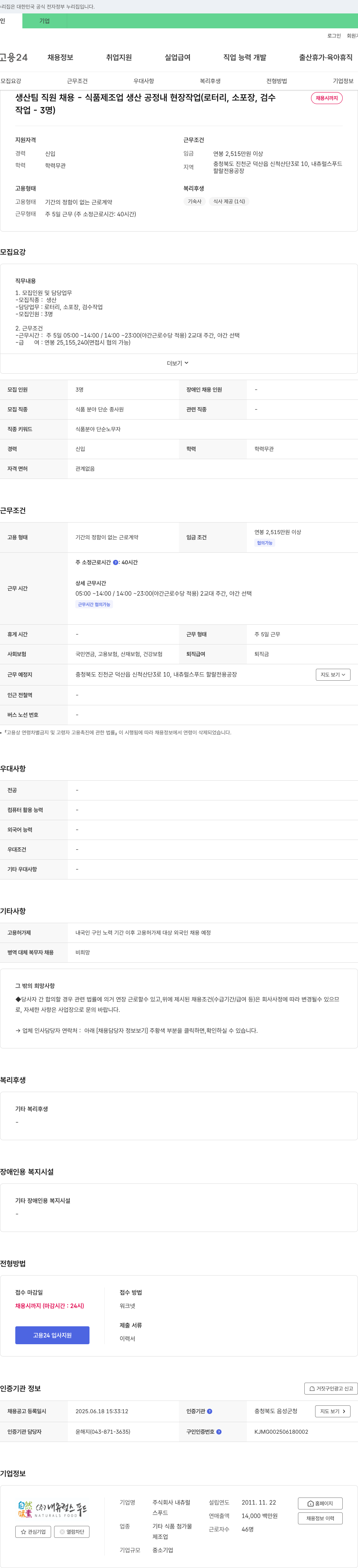
Task: Click 기타 식품 첨가물 제조업 industry text
Action: coord(172,1532)
